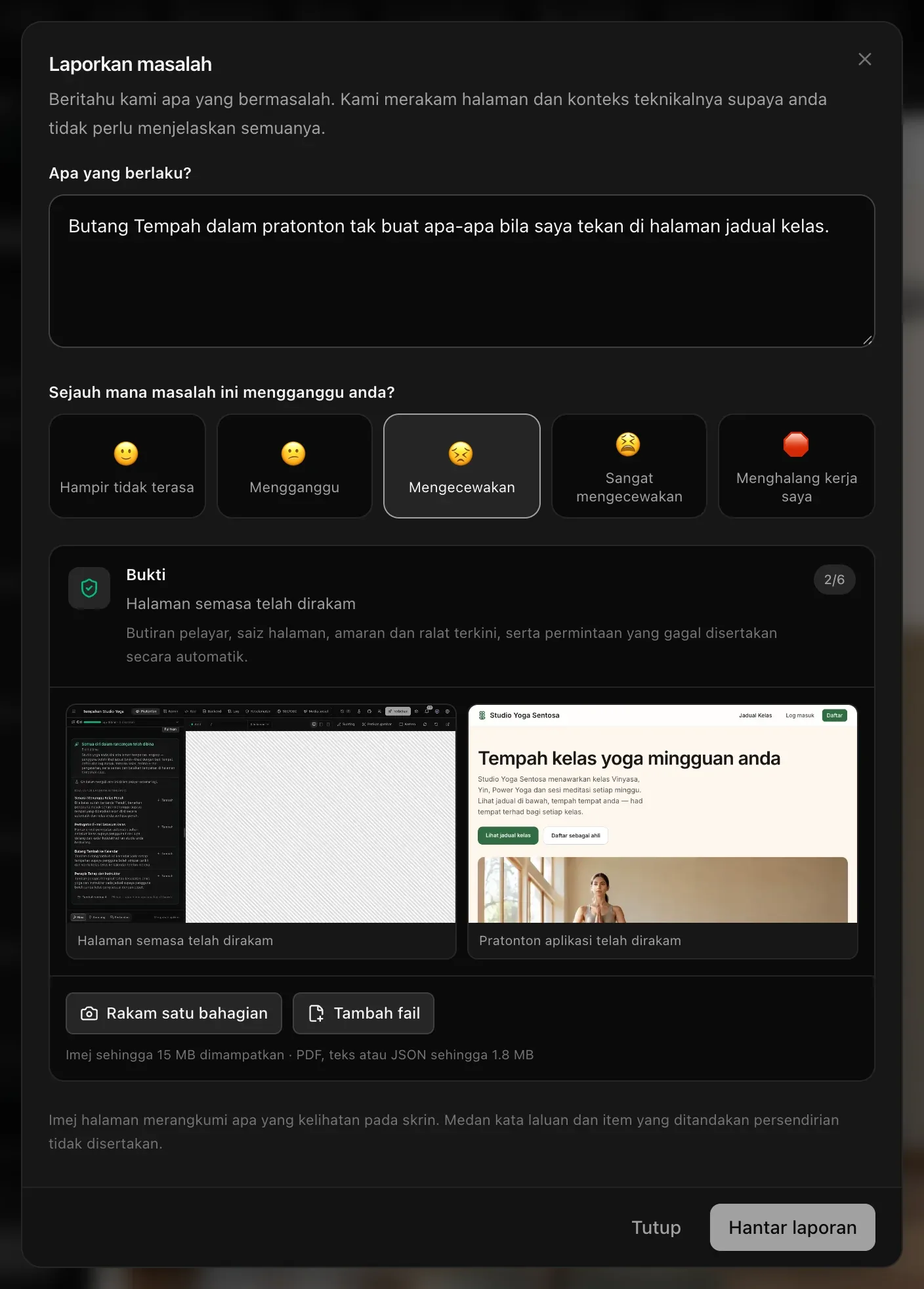The height and width of the screenshot is (1289, 924).
Task: Click "Sejauh mana masalah ini mengganggu anda?" label
Action: click(222, 392)
